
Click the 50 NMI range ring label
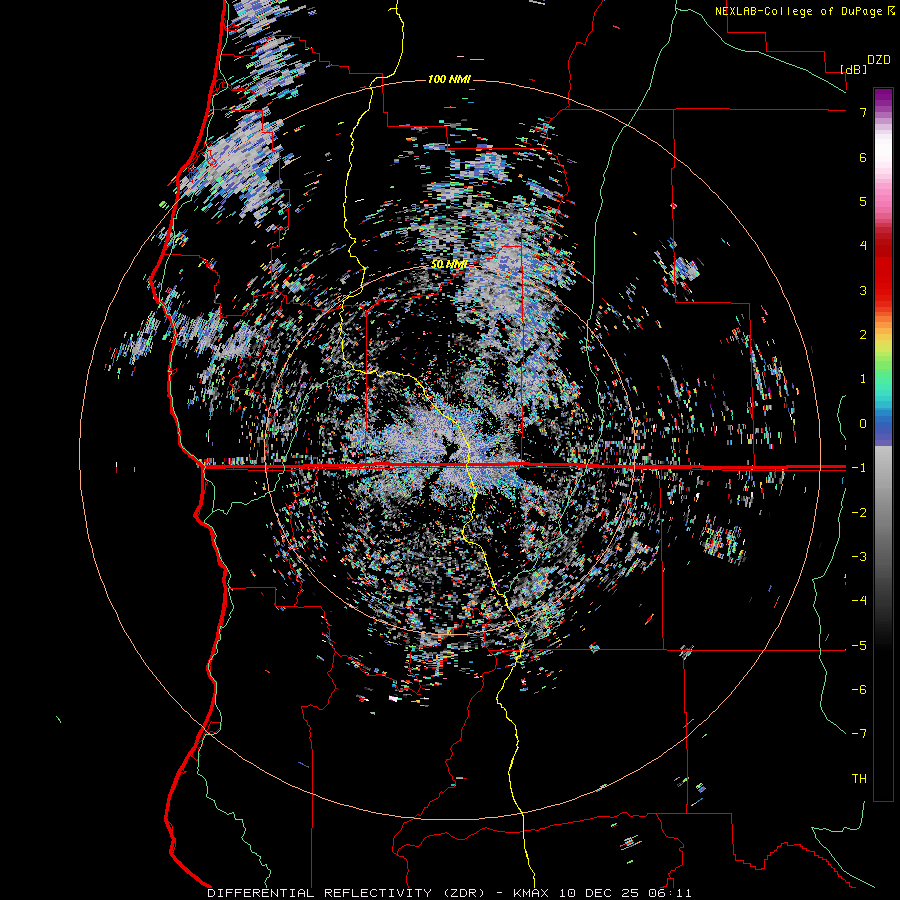pos(449,264)
